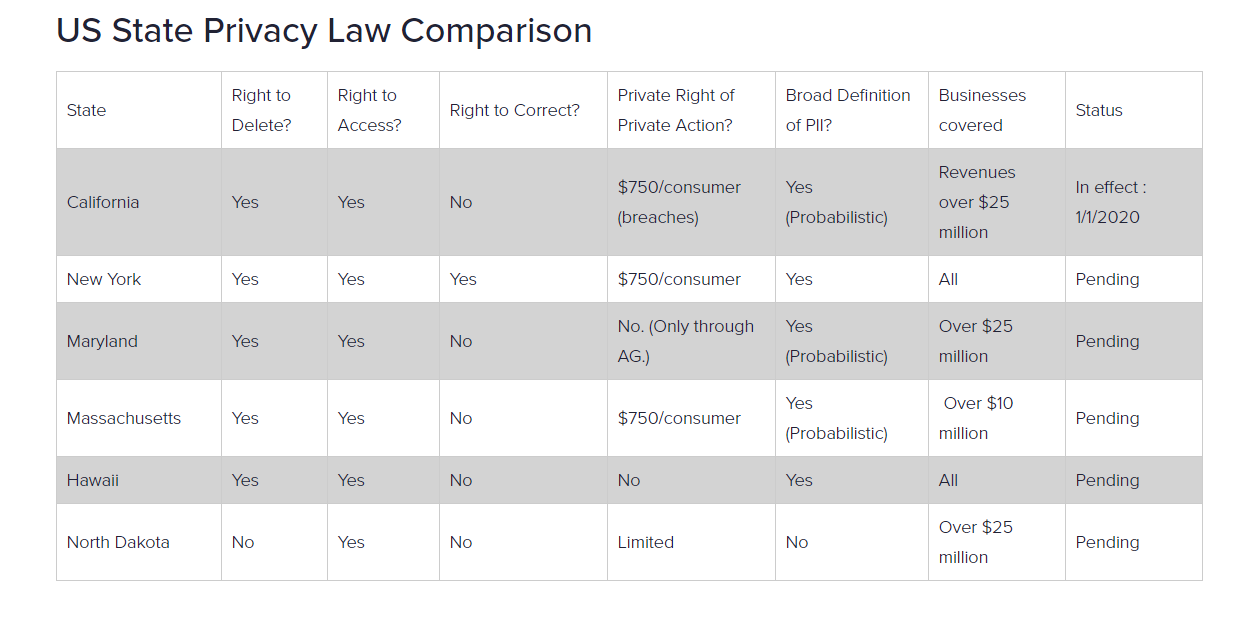The width and height of the screenshot is (1257, 621).
Task: Click New York's Right to Correct Yes cell
Action: point(463,279)
